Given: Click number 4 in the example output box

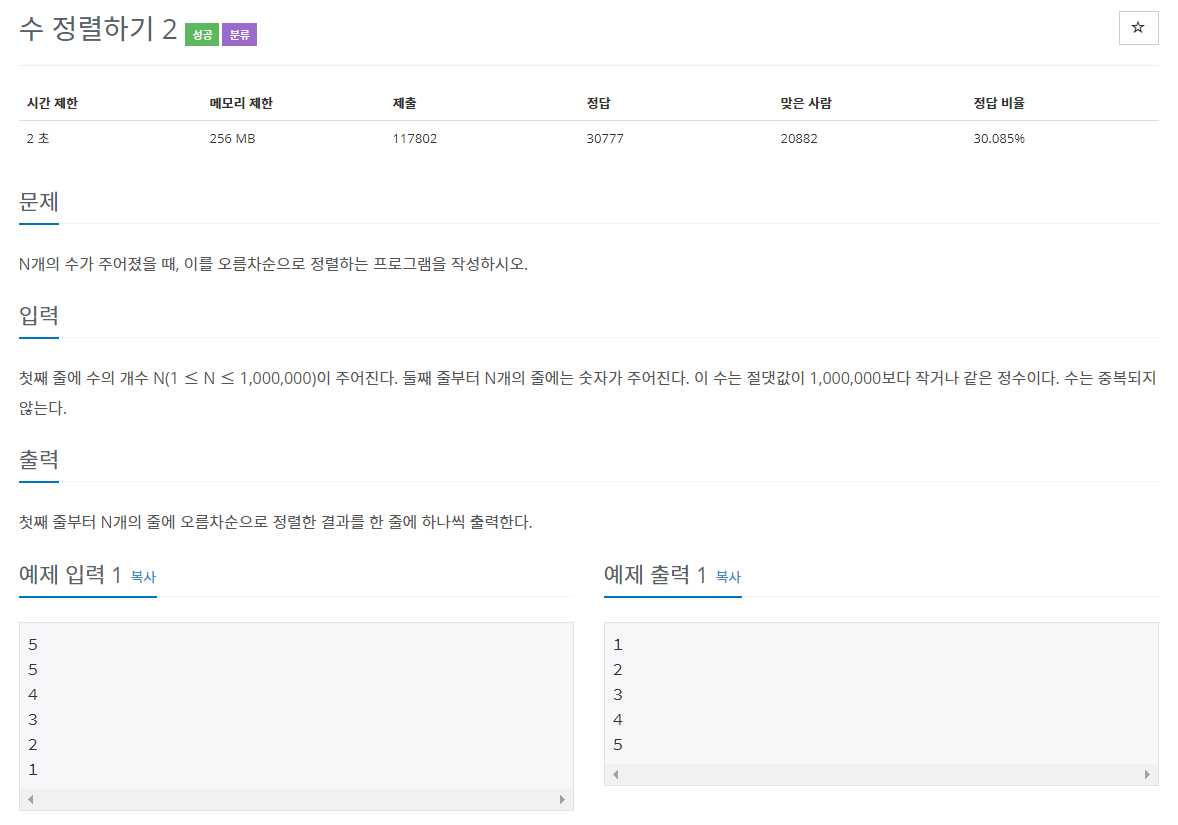Looking at the screenshot, I should [618, 719].
